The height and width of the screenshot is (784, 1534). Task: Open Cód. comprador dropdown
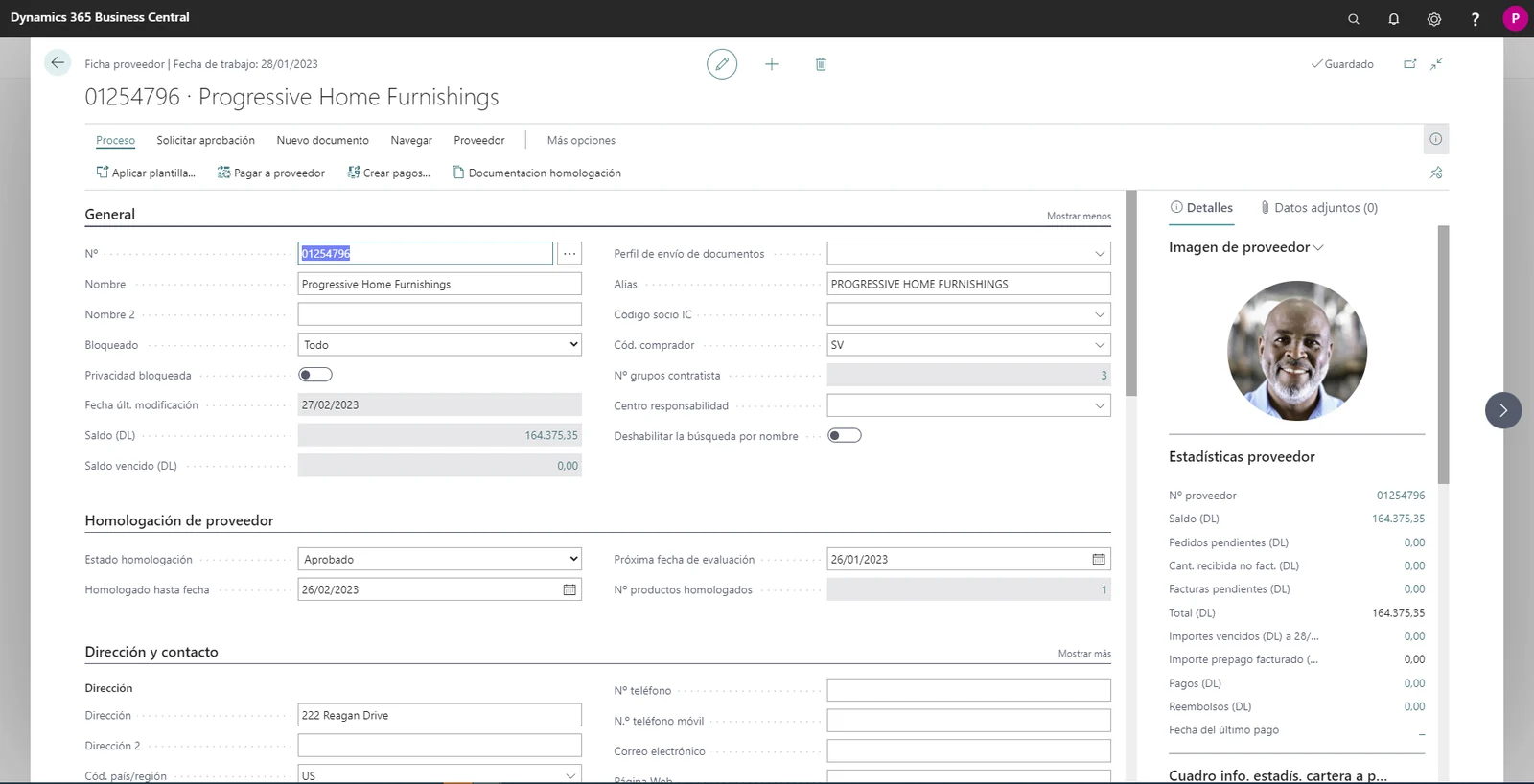pyautogui.click(x=1099, y=345)
